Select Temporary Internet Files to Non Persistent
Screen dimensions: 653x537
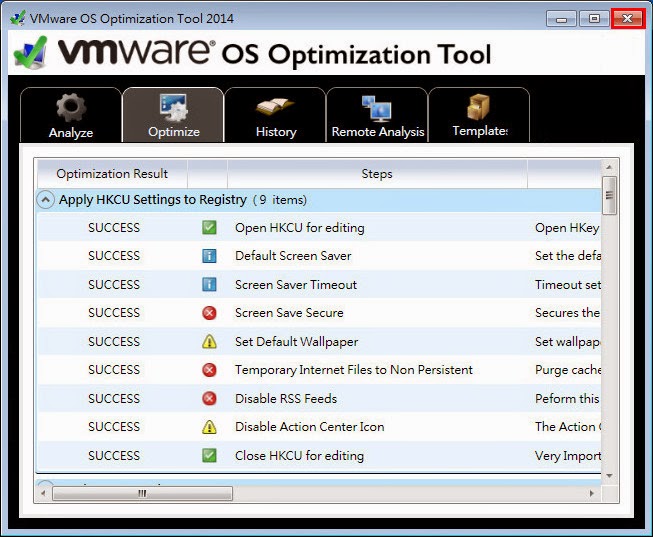[x=354, y=370]
